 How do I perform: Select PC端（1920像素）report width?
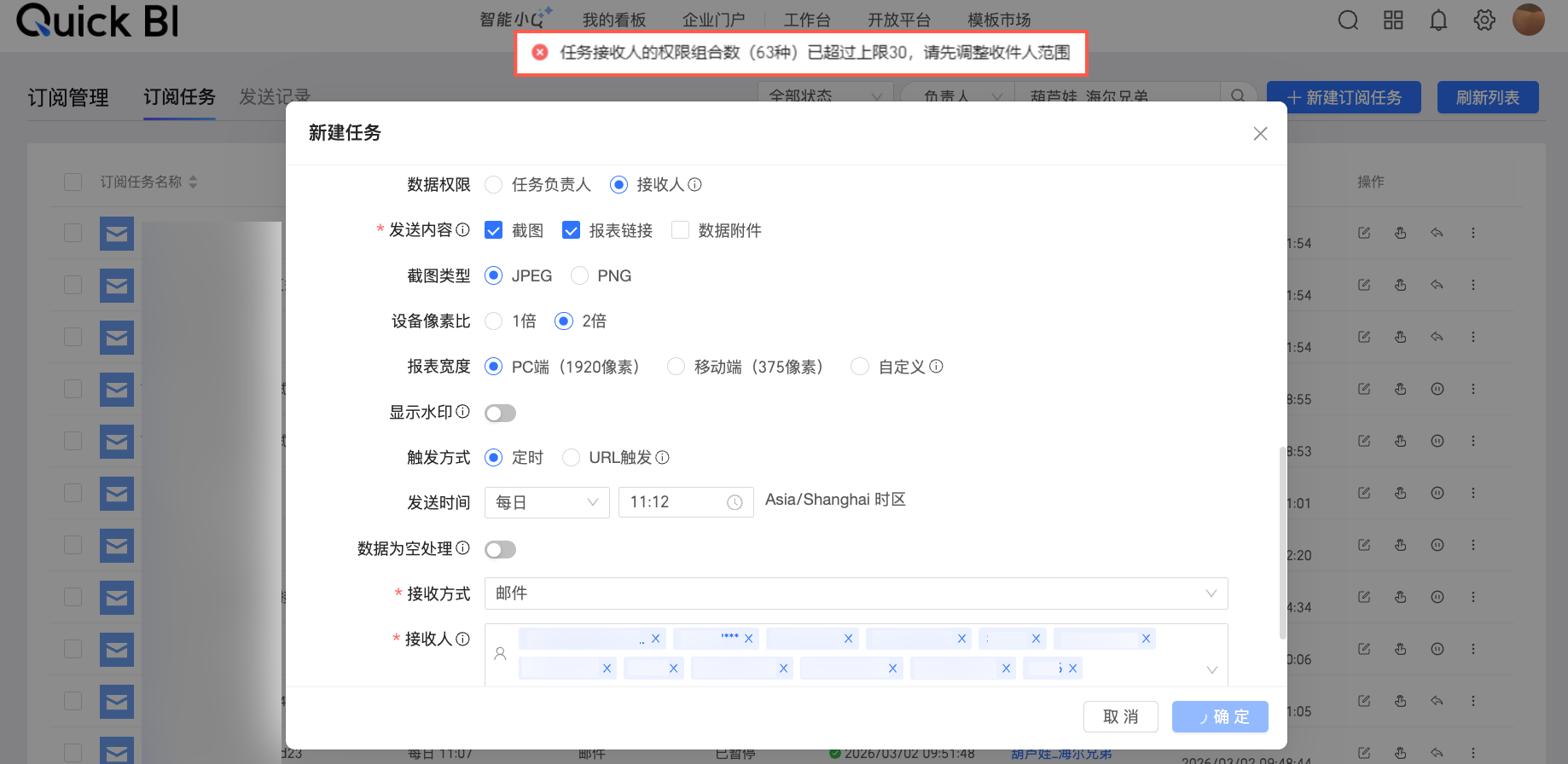(493, 367)
